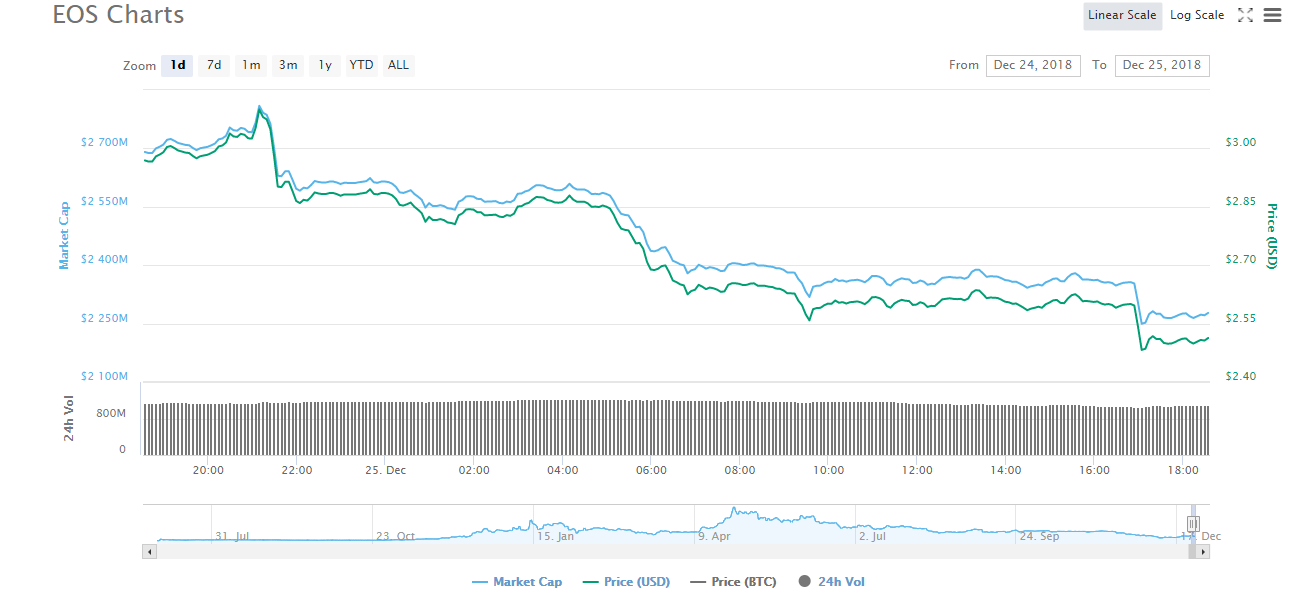Click the $2 100M market cap axis label
Image resolution: width=1289 pixels, height=597 pixels.
coord(104,377)
